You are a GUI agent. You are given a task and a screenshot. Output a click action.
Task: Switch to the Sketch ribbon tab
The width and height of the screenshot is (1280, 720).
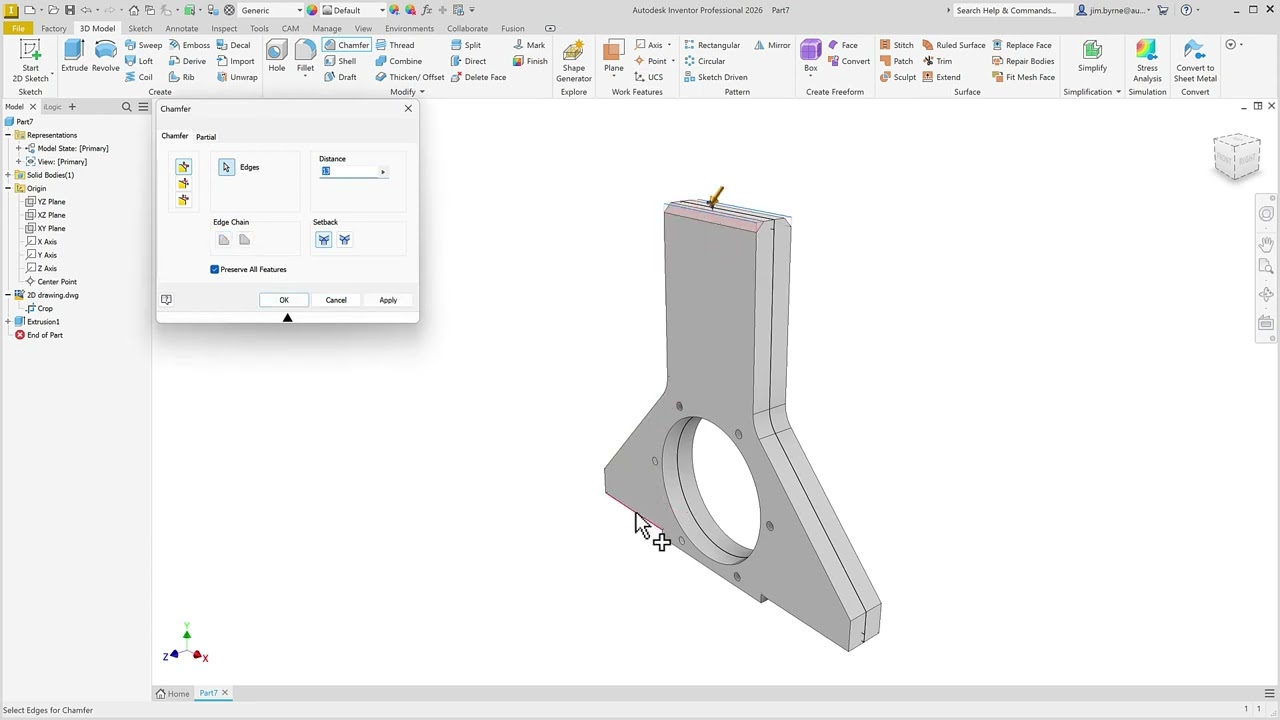point(140,28)
